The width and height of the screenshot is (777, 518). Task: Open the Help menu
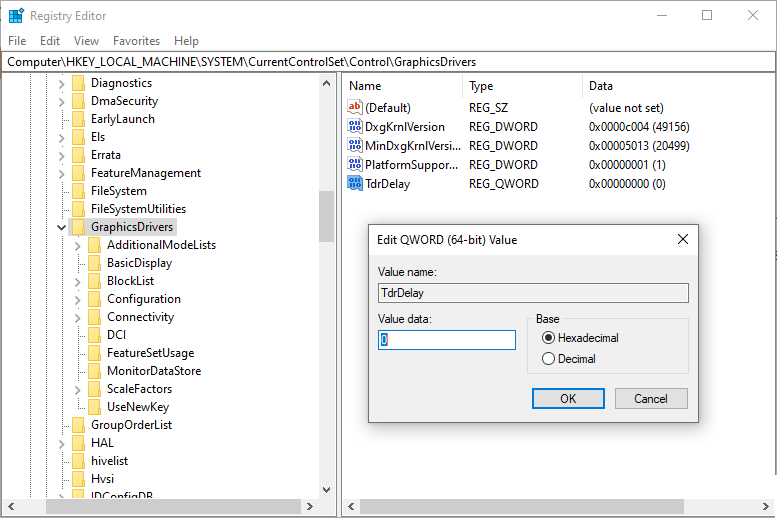[x=186, y=41]
